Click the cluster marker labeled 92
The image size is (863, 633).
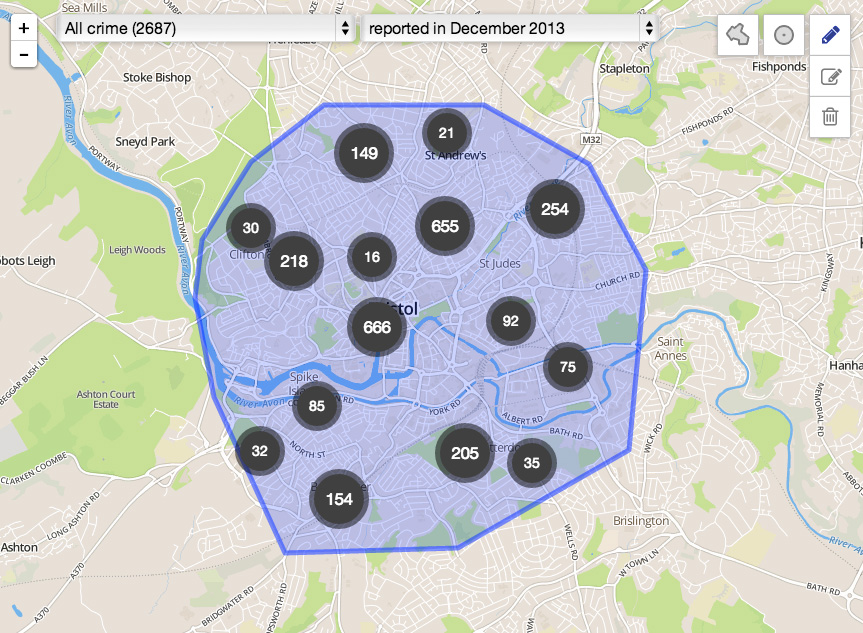pyautogui.click(x=511, y=321)
